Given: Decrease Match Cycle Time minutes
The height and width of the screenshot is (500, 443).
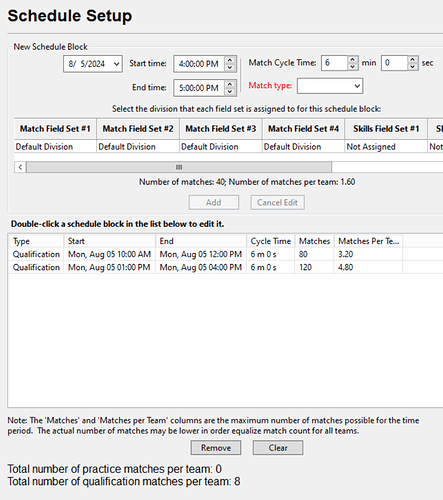Looking at the screenshot, I should tap(353, 67).
